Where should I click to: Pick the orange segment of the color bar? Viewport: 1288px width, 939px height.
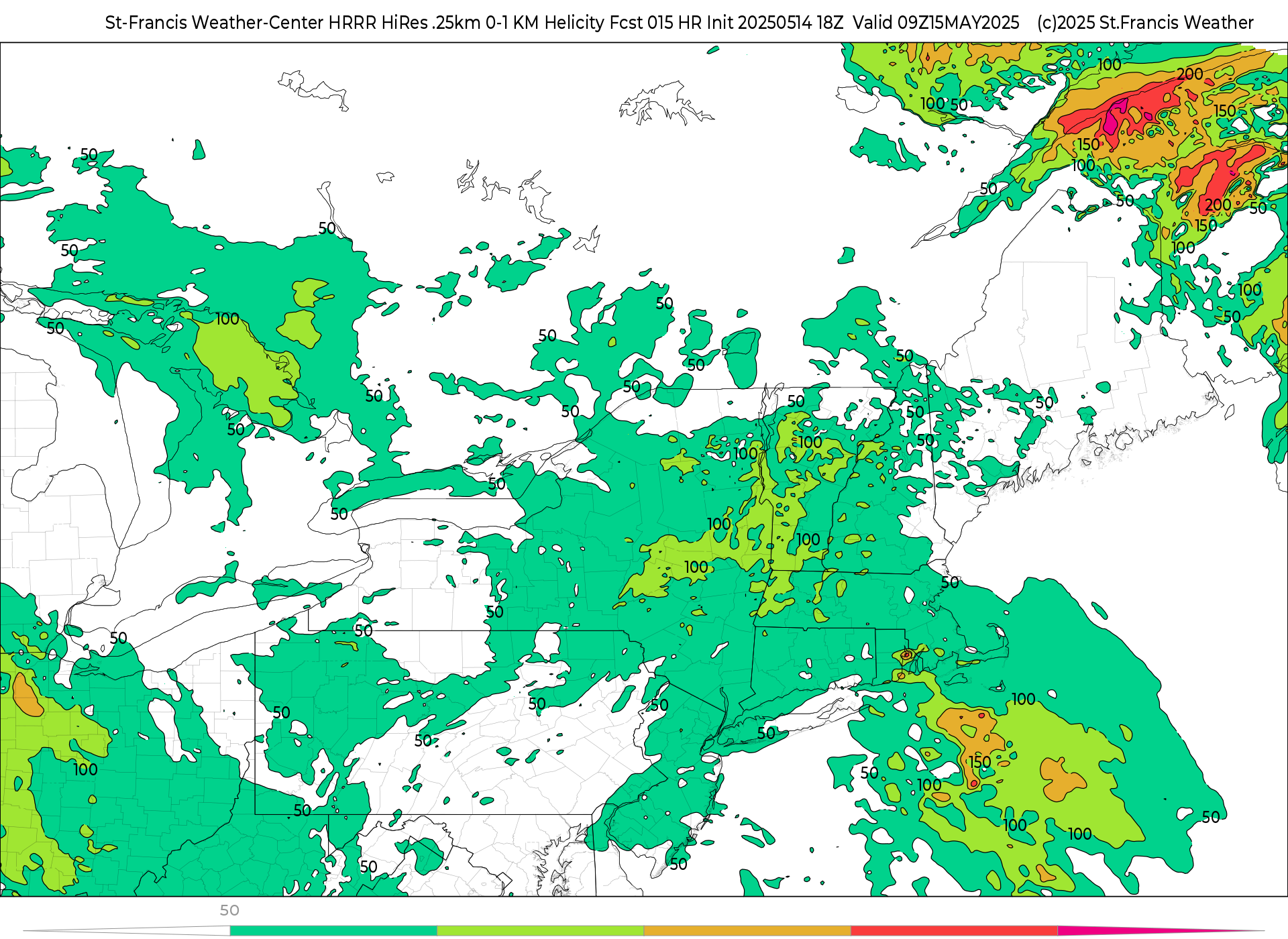pyautogui.click(x=747, y=930)
